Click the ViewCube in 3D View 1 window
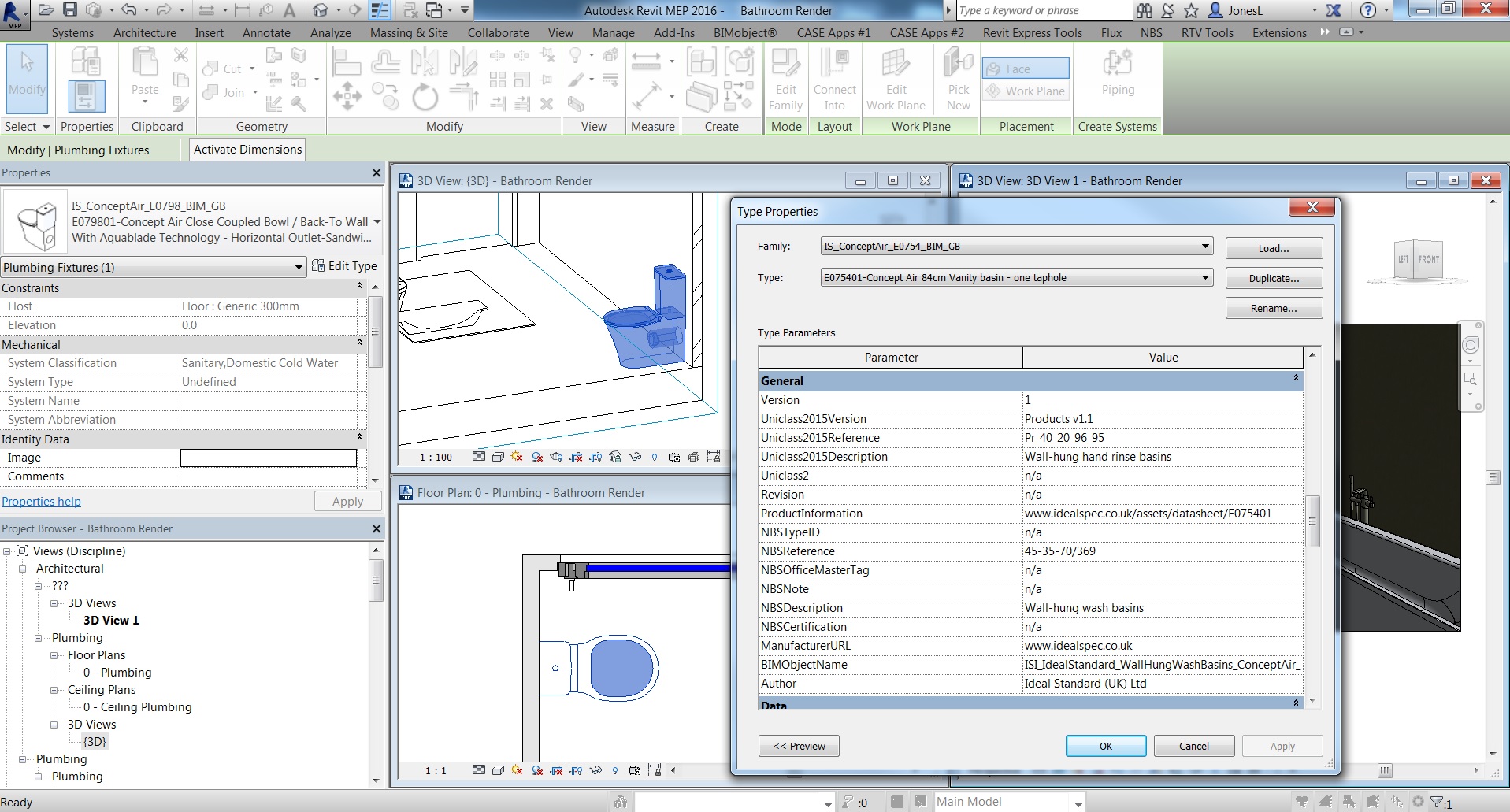The height and width of the screenshot is (812, 1510). point(1419,262)
